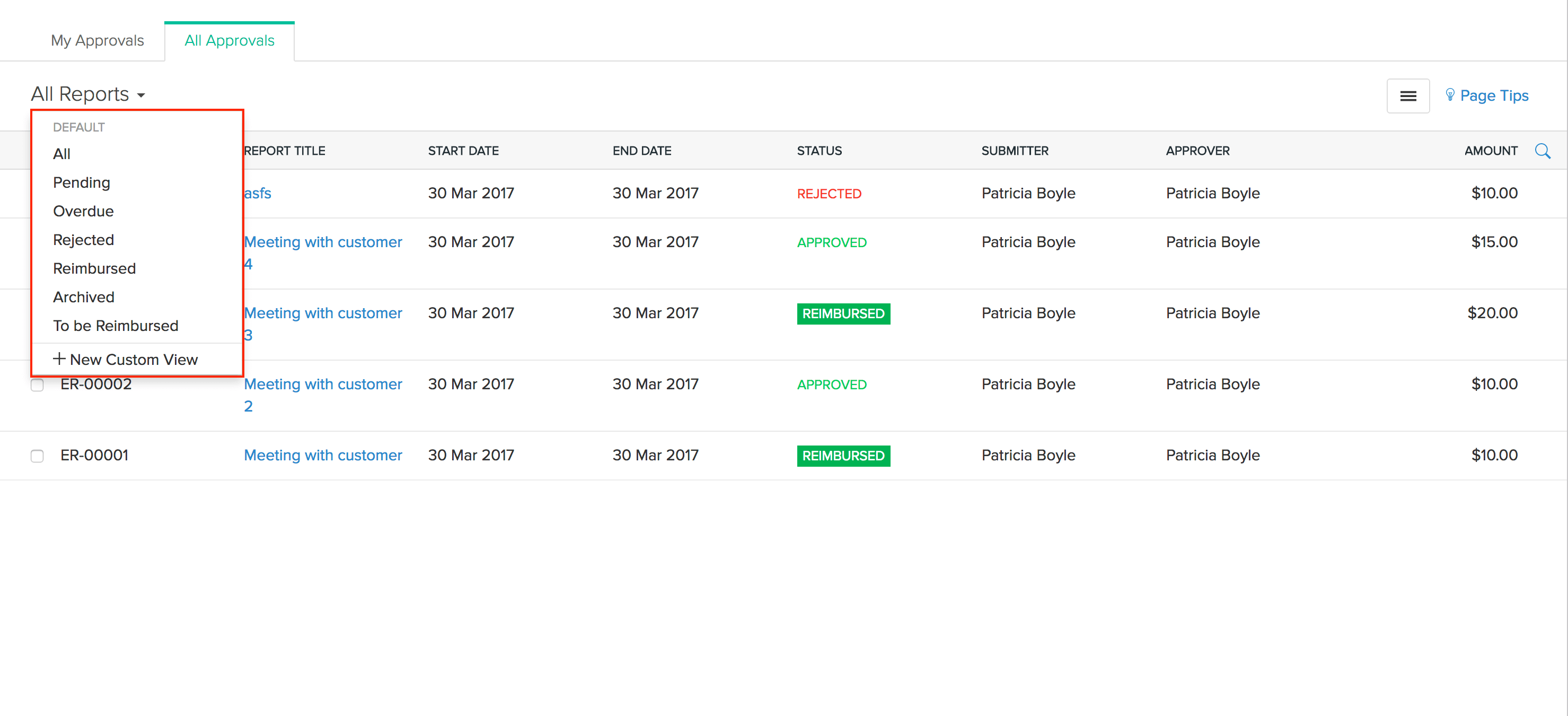Viewport: 1568px width, 716px height.
Task: Select Overdue from the views menu
Action: click(x=83, y=211)
